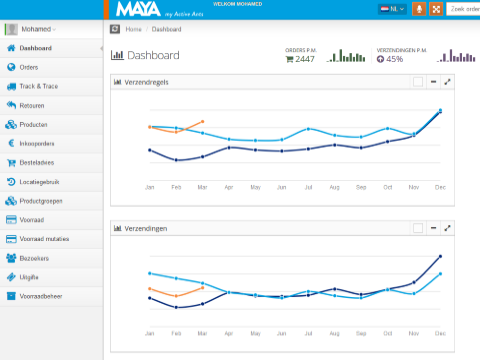Click the MAYA logo in header
The height and width of the screenshot is (360, 480).
[138, 9]
